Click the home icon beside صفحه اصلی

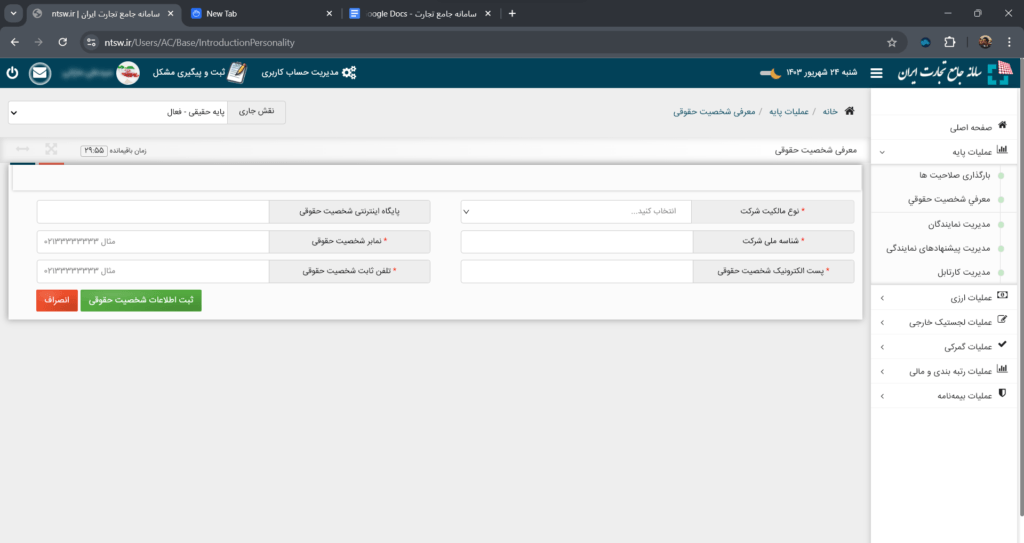(x=1002, y=125)
